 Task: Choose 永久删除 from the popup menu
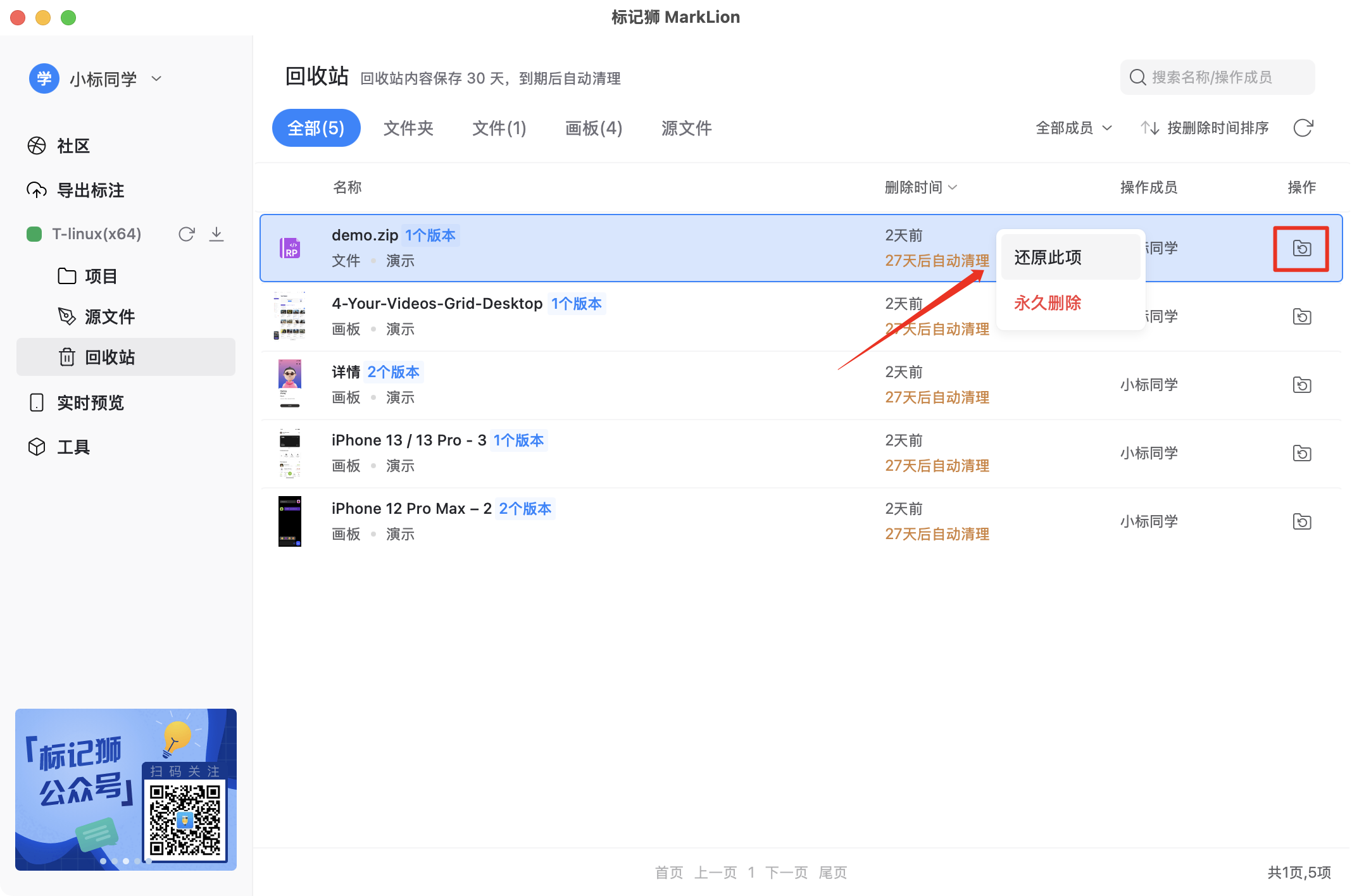pos(1048,303)
